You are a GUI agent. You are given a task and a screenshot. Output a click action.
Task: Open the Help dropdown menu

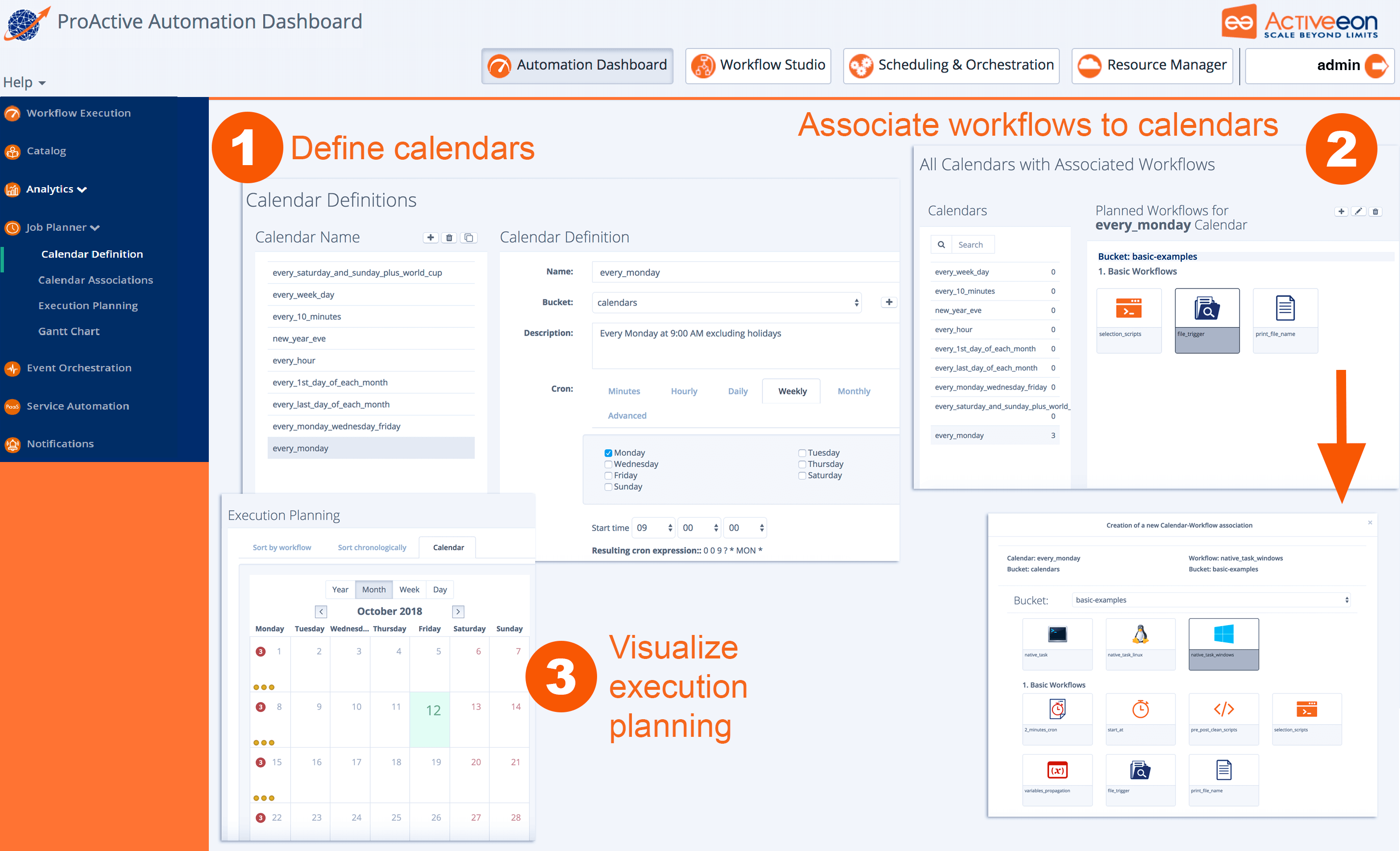click(x=25, y=82)
